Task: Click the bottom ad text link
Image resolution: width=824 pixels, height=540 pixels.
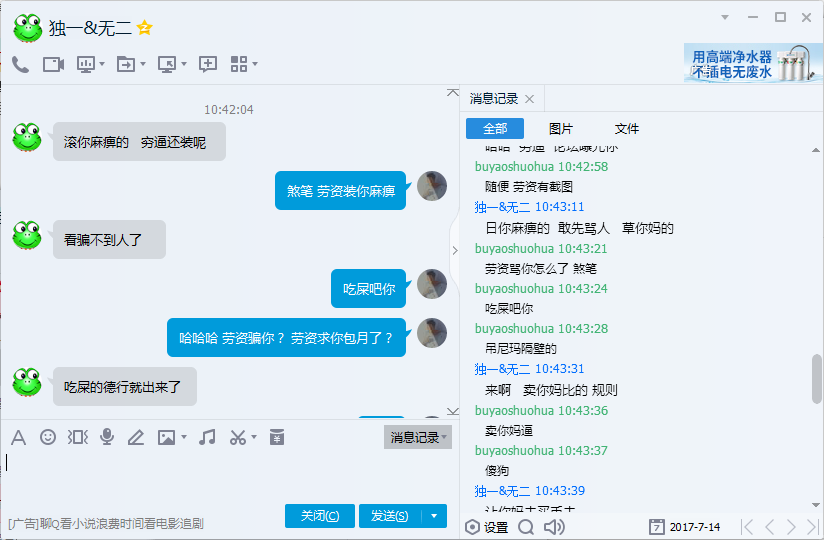Action: (106, 524)
